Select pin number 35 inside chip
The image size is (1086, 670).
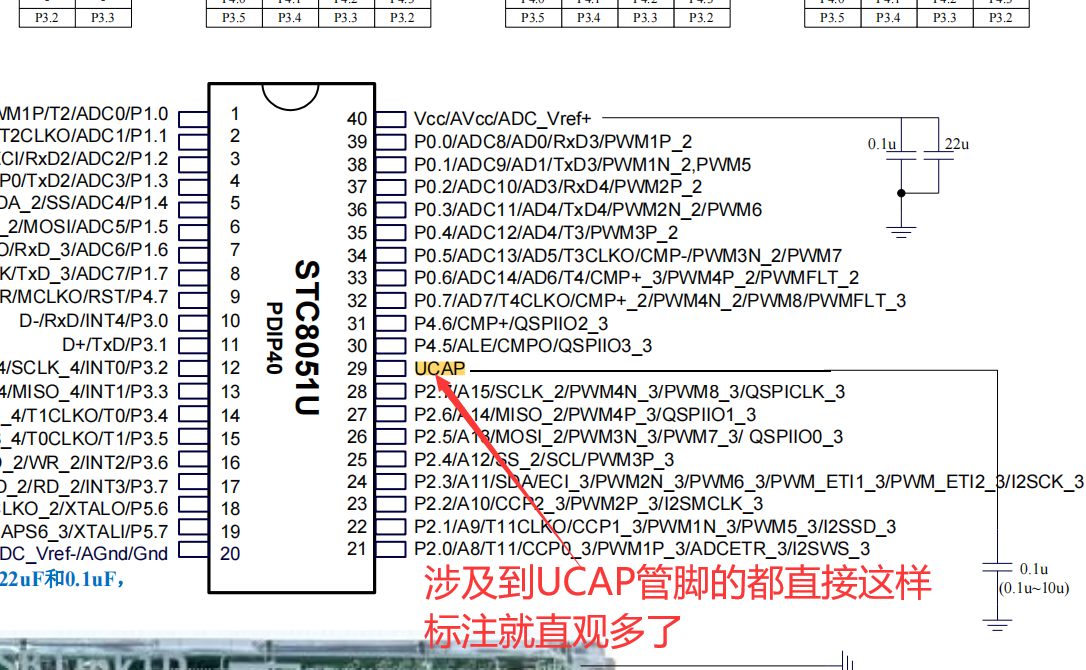(357, 233)
